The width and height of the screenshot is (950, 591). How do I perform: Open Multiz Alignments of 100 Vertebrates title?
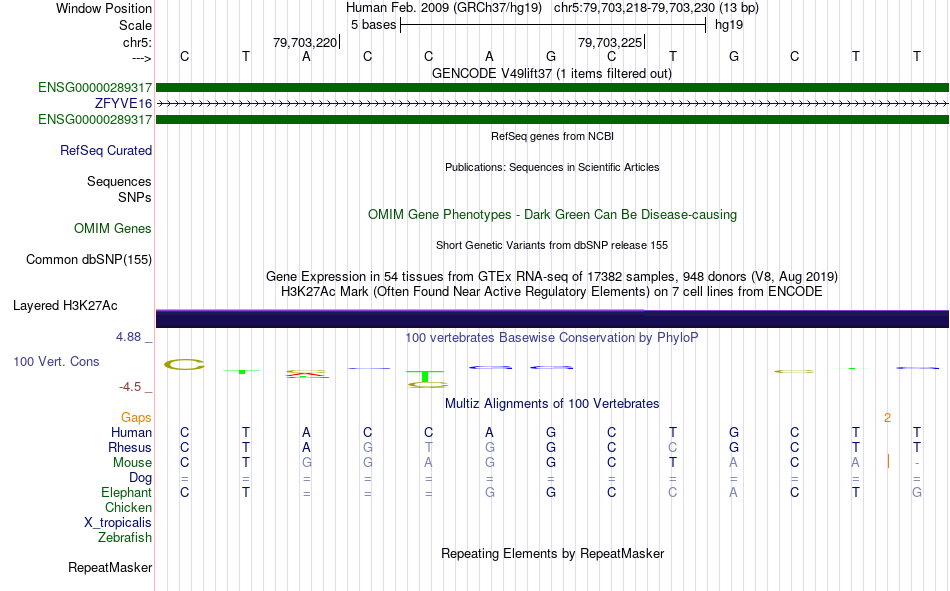click(552, 404)
